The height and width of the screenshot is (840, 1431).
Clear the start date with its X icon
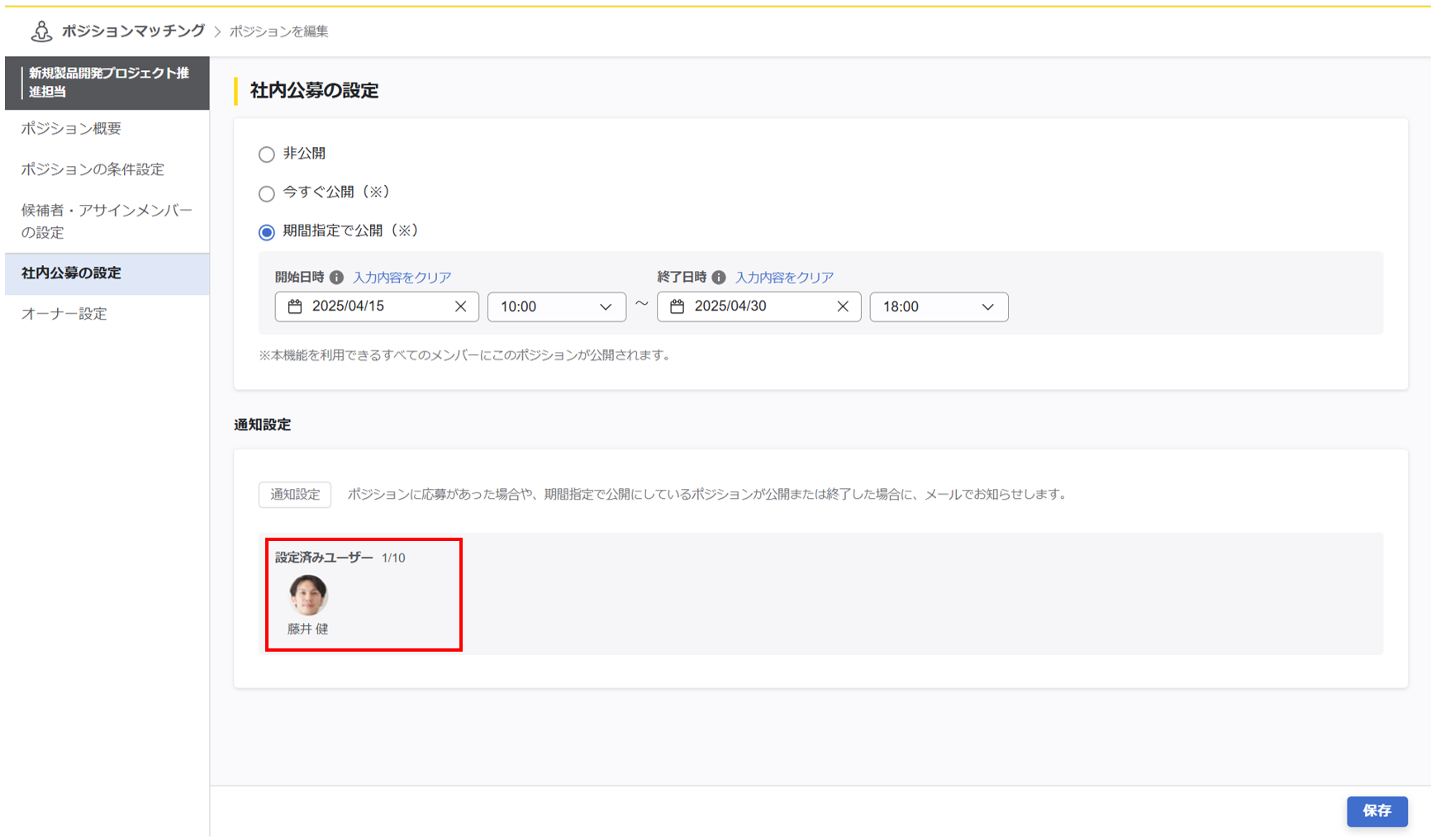point(461,306)
